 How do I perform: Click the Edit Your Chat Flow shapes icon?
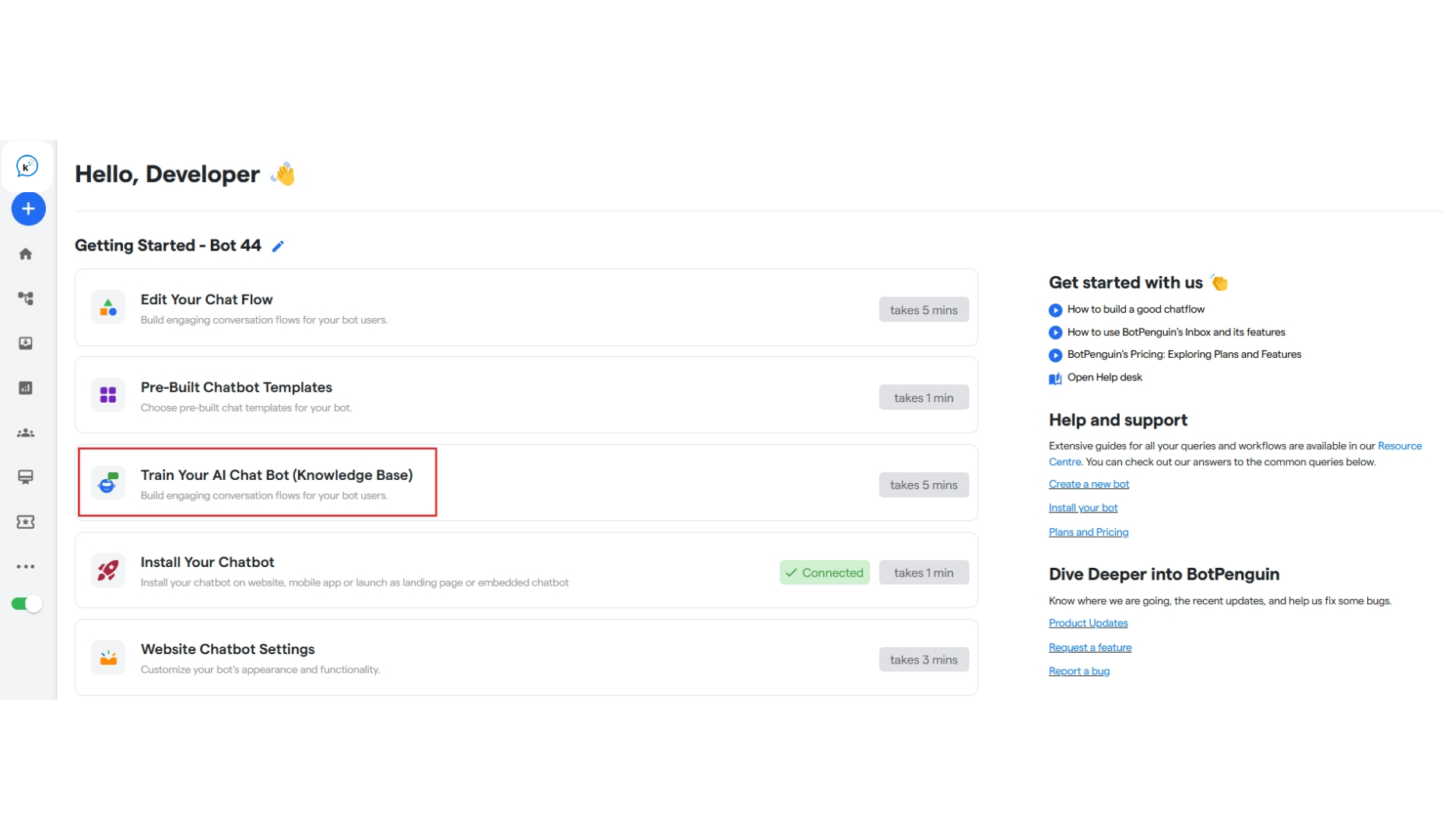108,308
